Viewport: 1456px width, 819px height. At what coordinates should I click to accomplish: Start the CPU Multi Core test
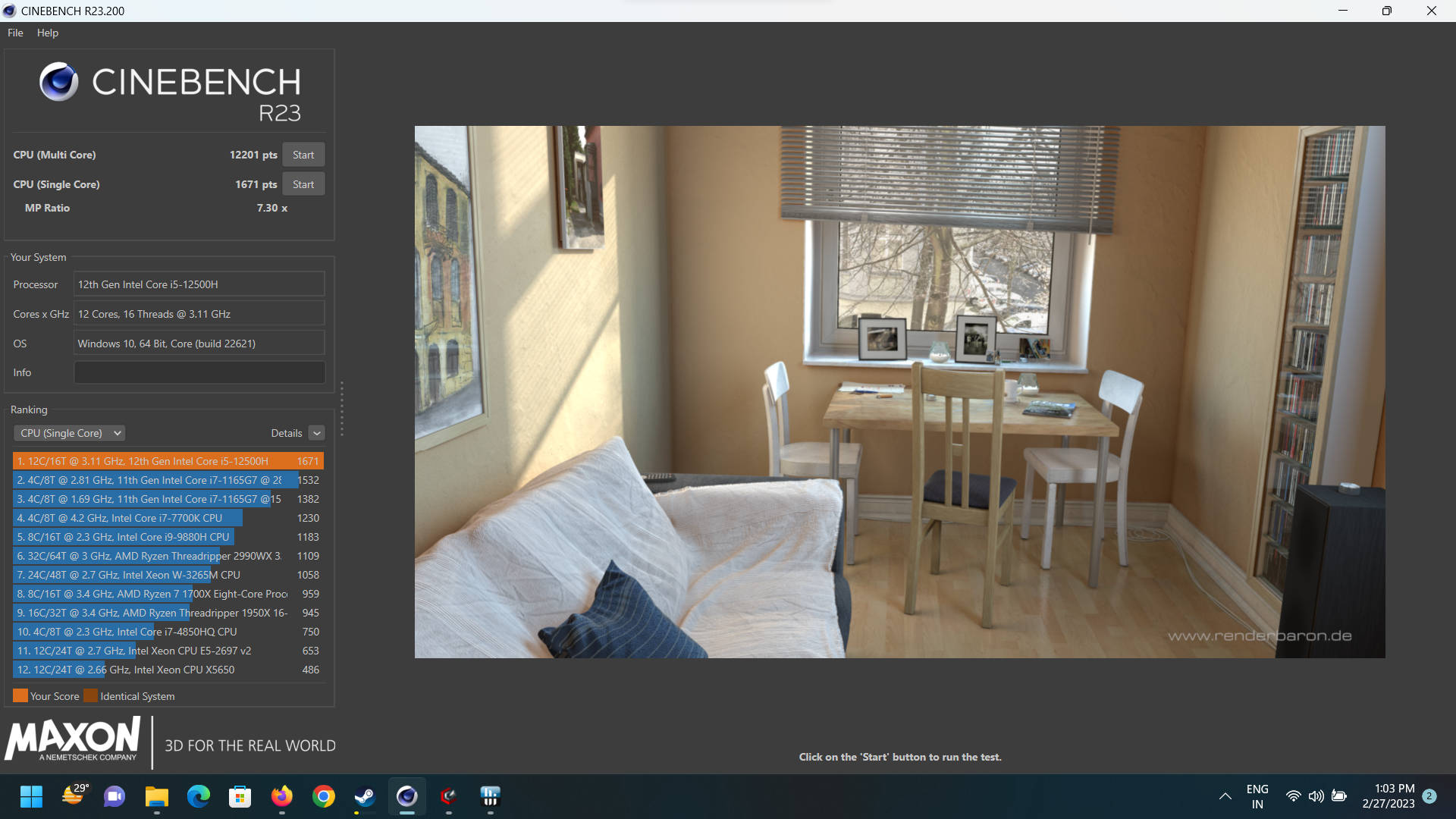click(303, 155)
